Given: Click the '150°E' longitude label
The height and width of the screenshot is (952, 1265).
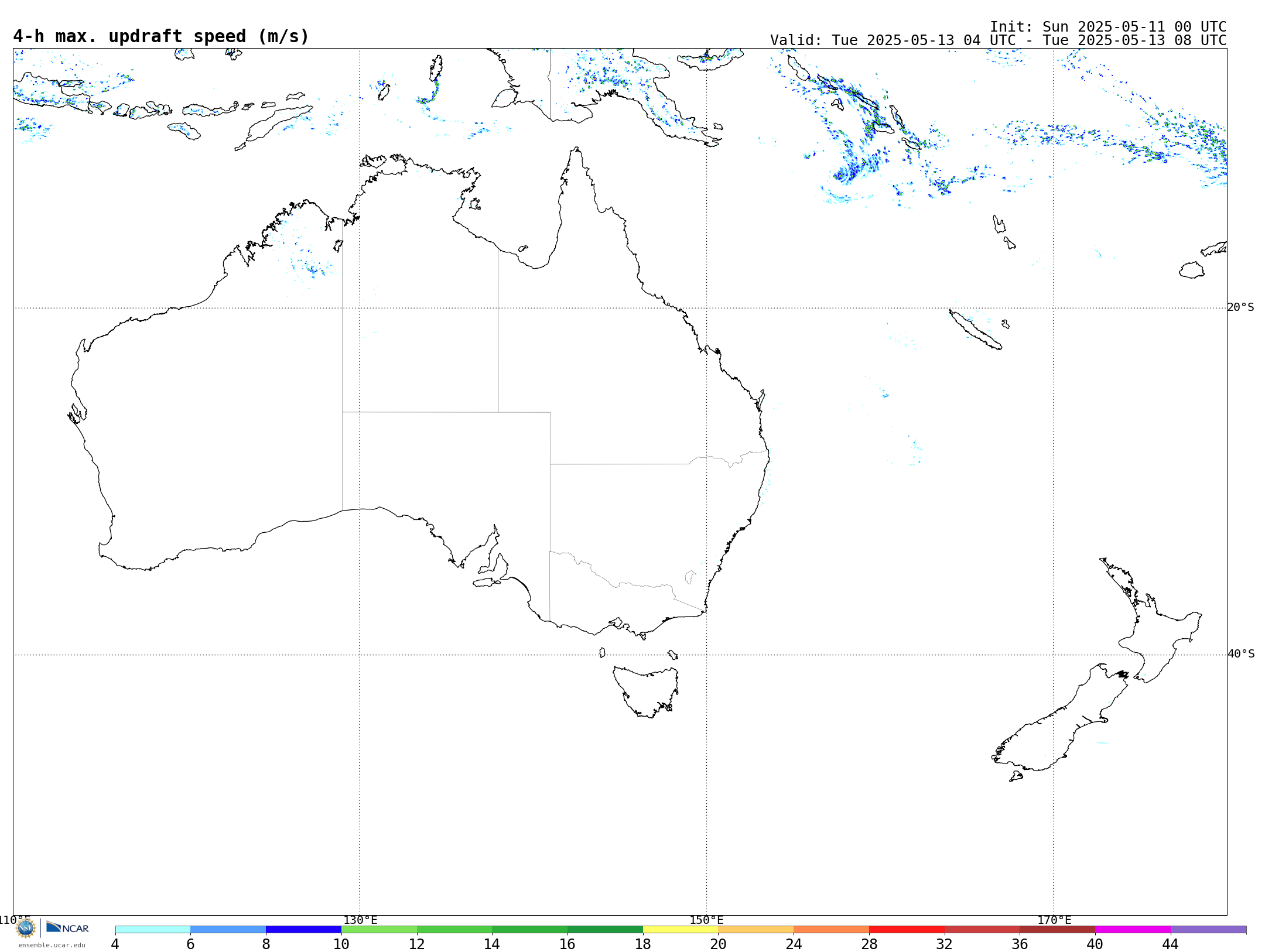Looking at the screenshot, I should point(706,920).
